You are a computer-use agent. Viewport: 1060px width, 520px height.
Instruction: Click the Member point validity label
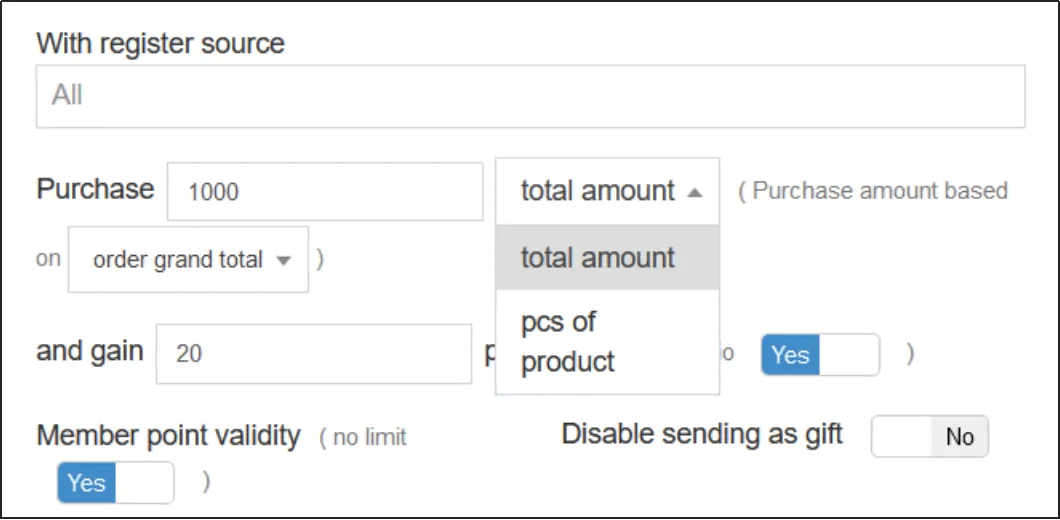click(168, 436)
